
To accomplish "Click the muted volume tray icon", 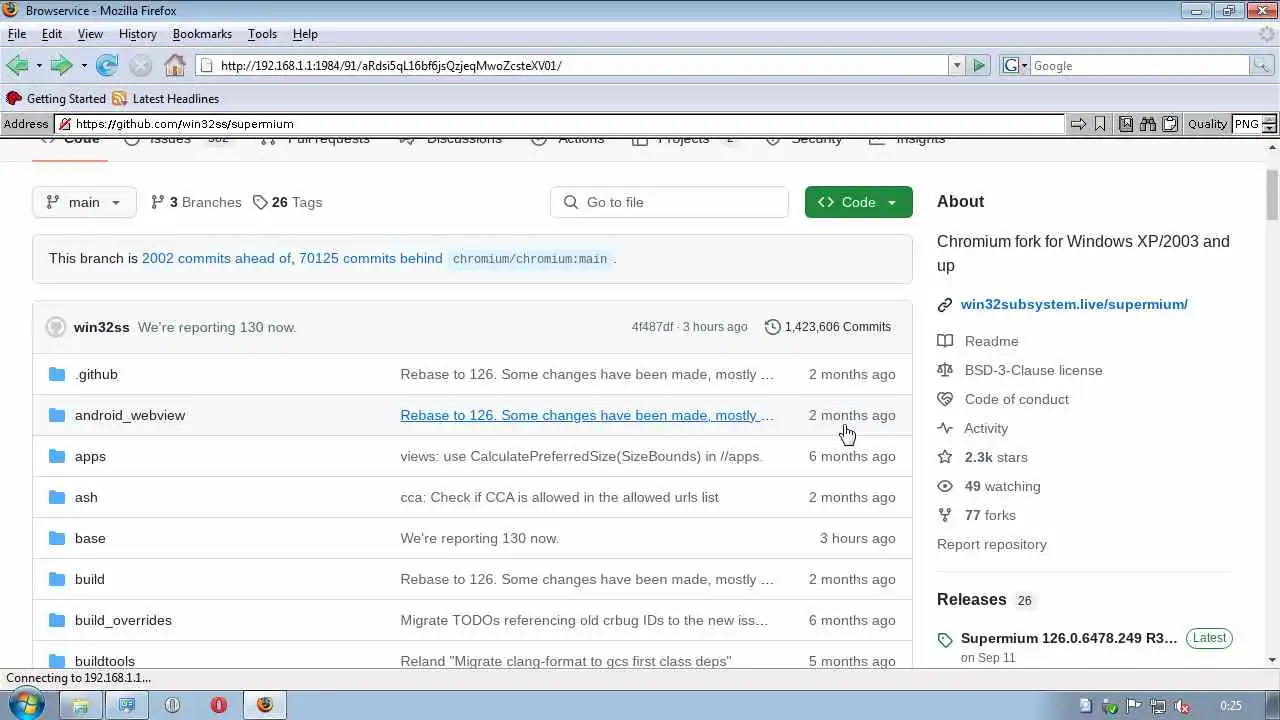I will (1183, 706).
